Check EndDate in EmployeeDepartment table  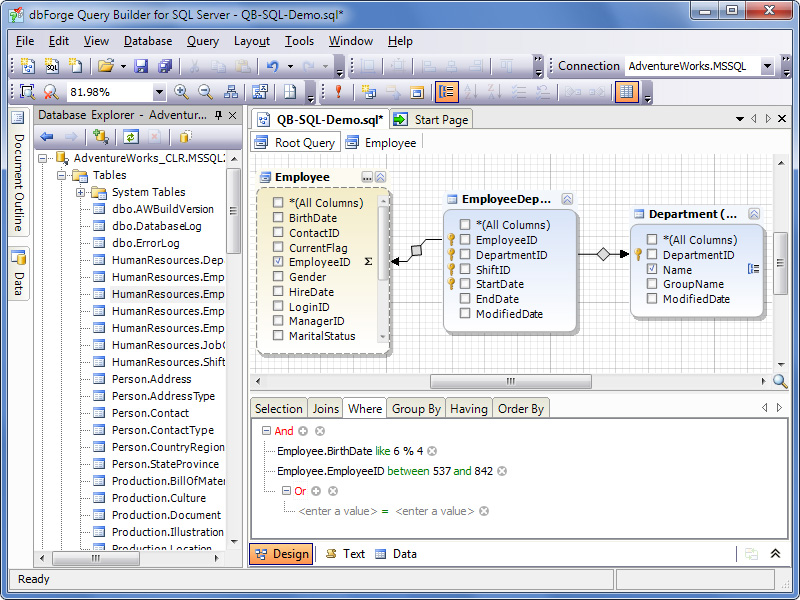point(465,298)
